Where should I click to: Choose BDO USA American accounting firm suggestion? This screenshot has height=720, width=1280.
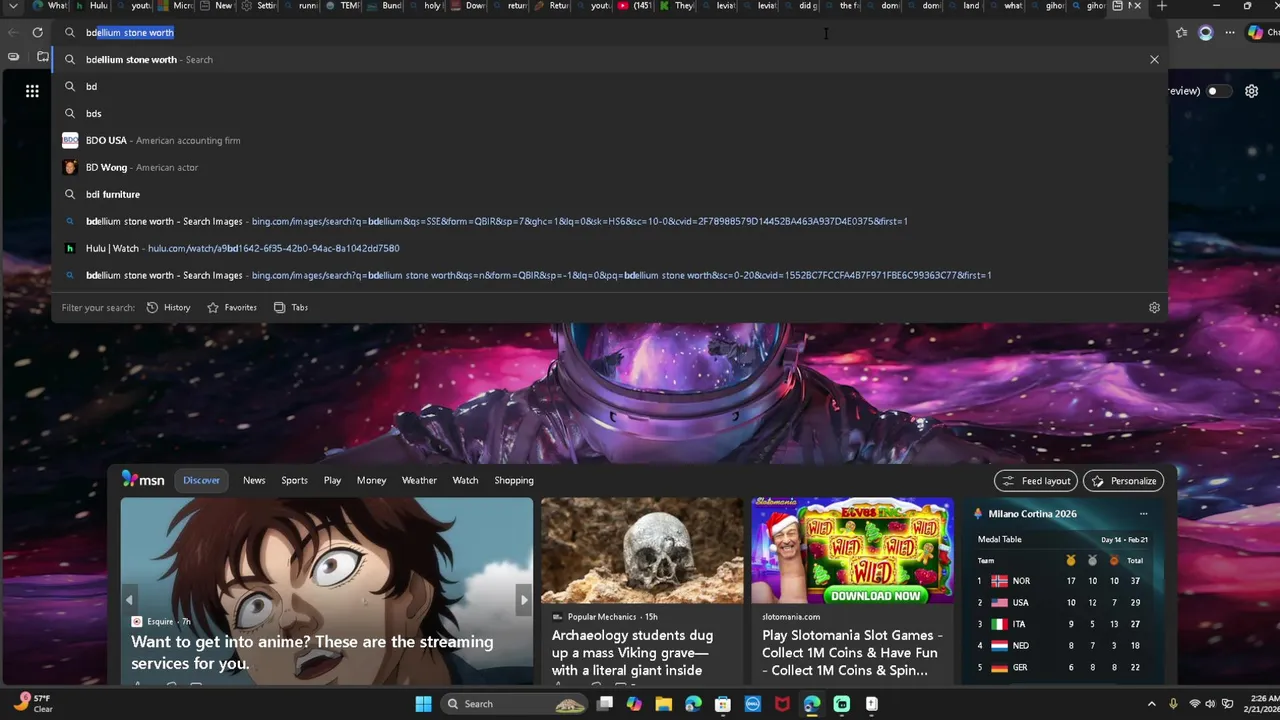pos(609,140)
